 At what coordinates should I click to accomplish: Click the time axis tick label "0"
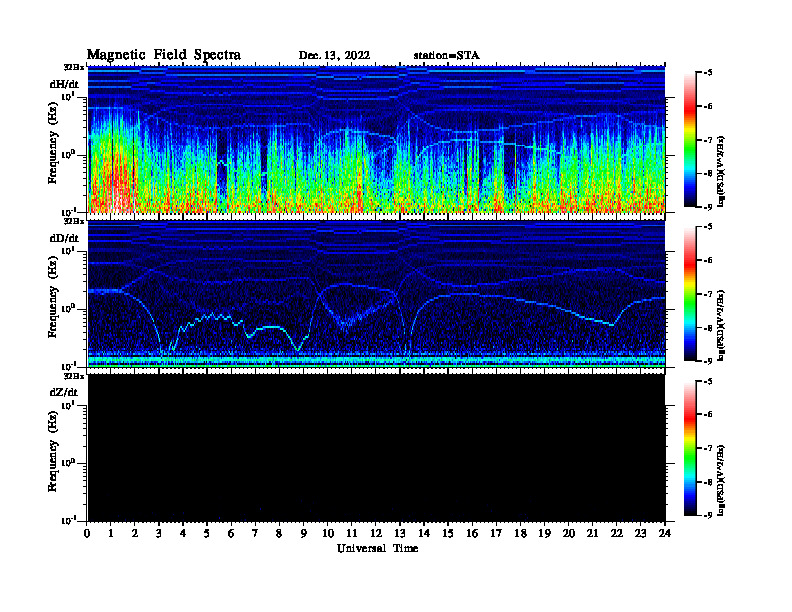coord(87,534)
